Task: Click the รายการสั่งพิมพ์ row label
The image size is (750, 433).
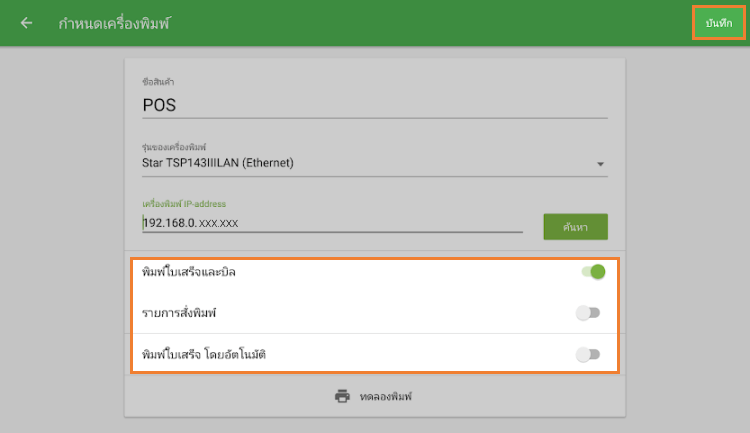Action: tap(179, 313)
